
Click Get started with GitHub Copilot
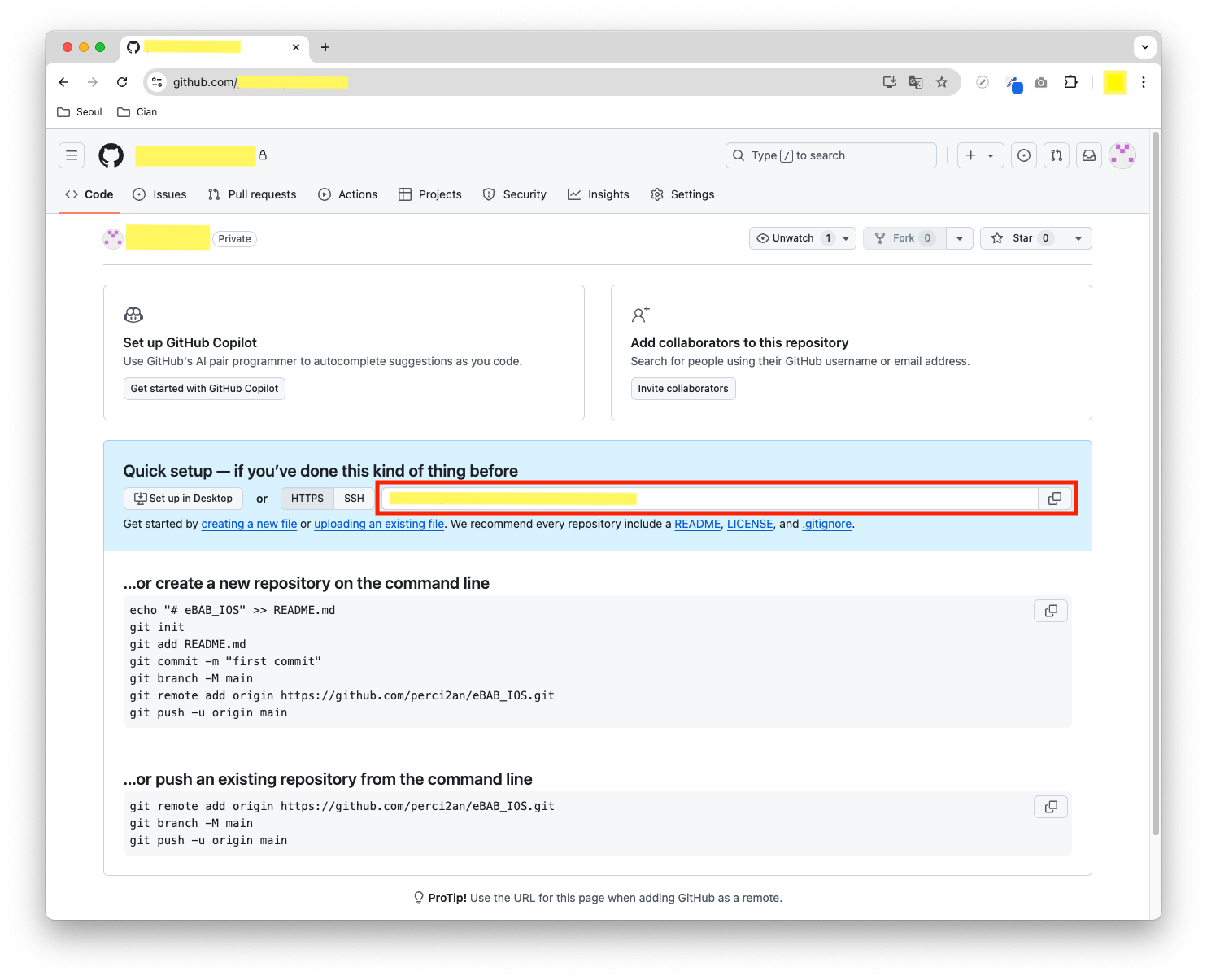[x=204, y=389]
